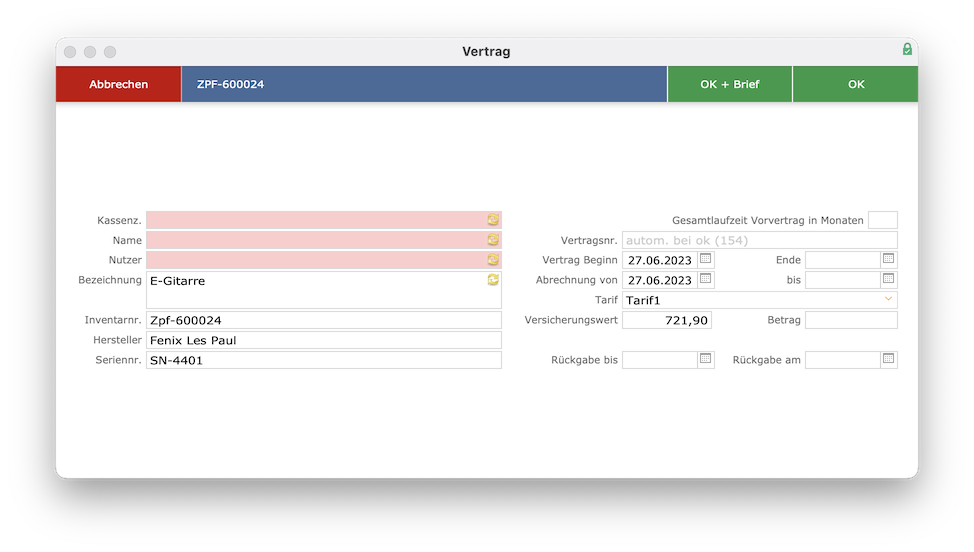This screenshot has height=552, width=974.
Task: Click the Hersteller field Fenix Les Paul
Action: tap(324, 340)
